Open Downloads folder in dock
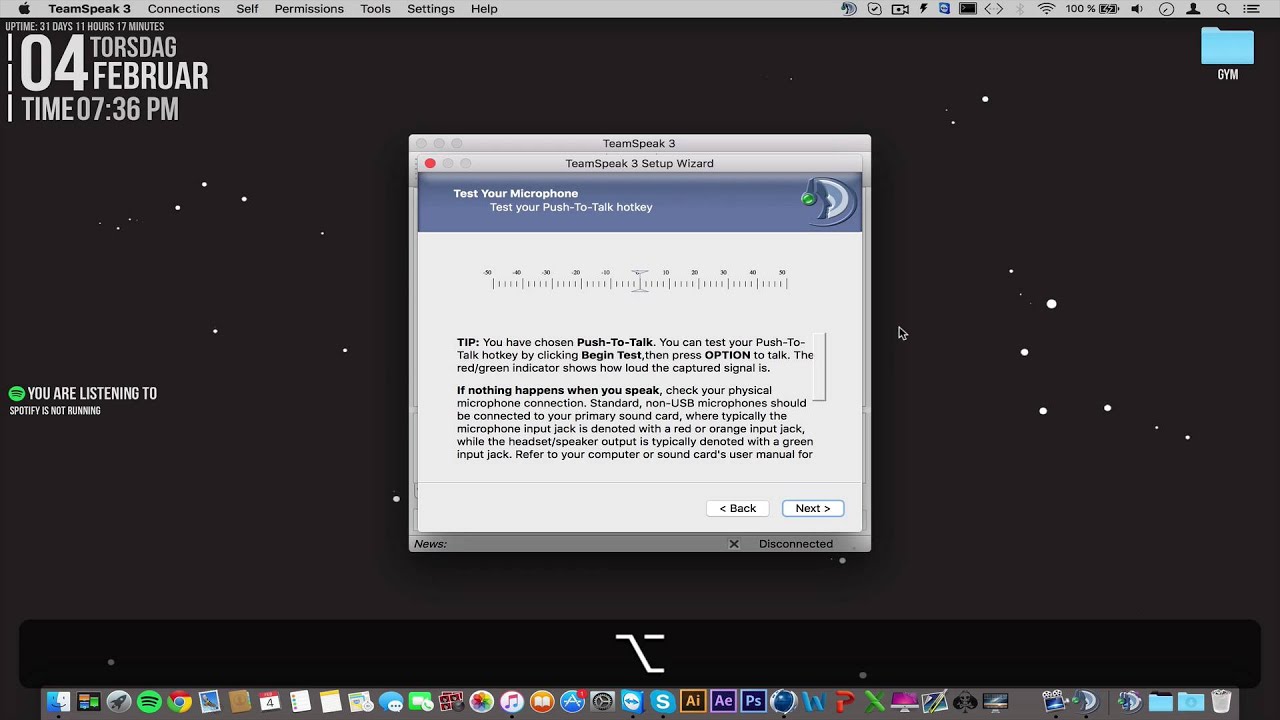Image resolution: width=1280 pixels, height=720 pixels. pyautogui.click(x=1191, y=702)
